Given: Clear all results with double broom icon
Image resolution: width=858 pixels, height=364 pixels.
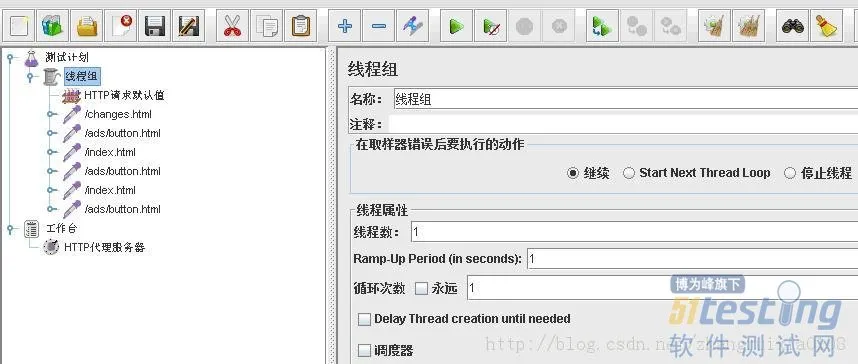Looking at the screenshot, I should [748, 26].
